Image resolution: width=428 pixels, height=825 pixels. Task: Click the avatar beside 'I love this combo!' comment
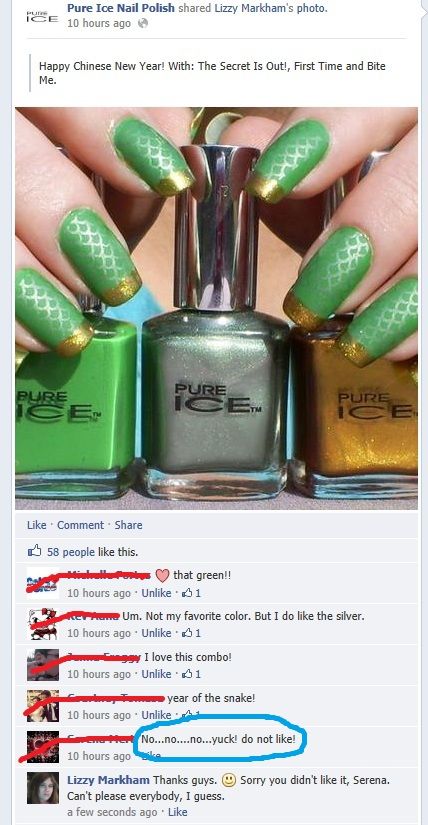coord(43,665)
